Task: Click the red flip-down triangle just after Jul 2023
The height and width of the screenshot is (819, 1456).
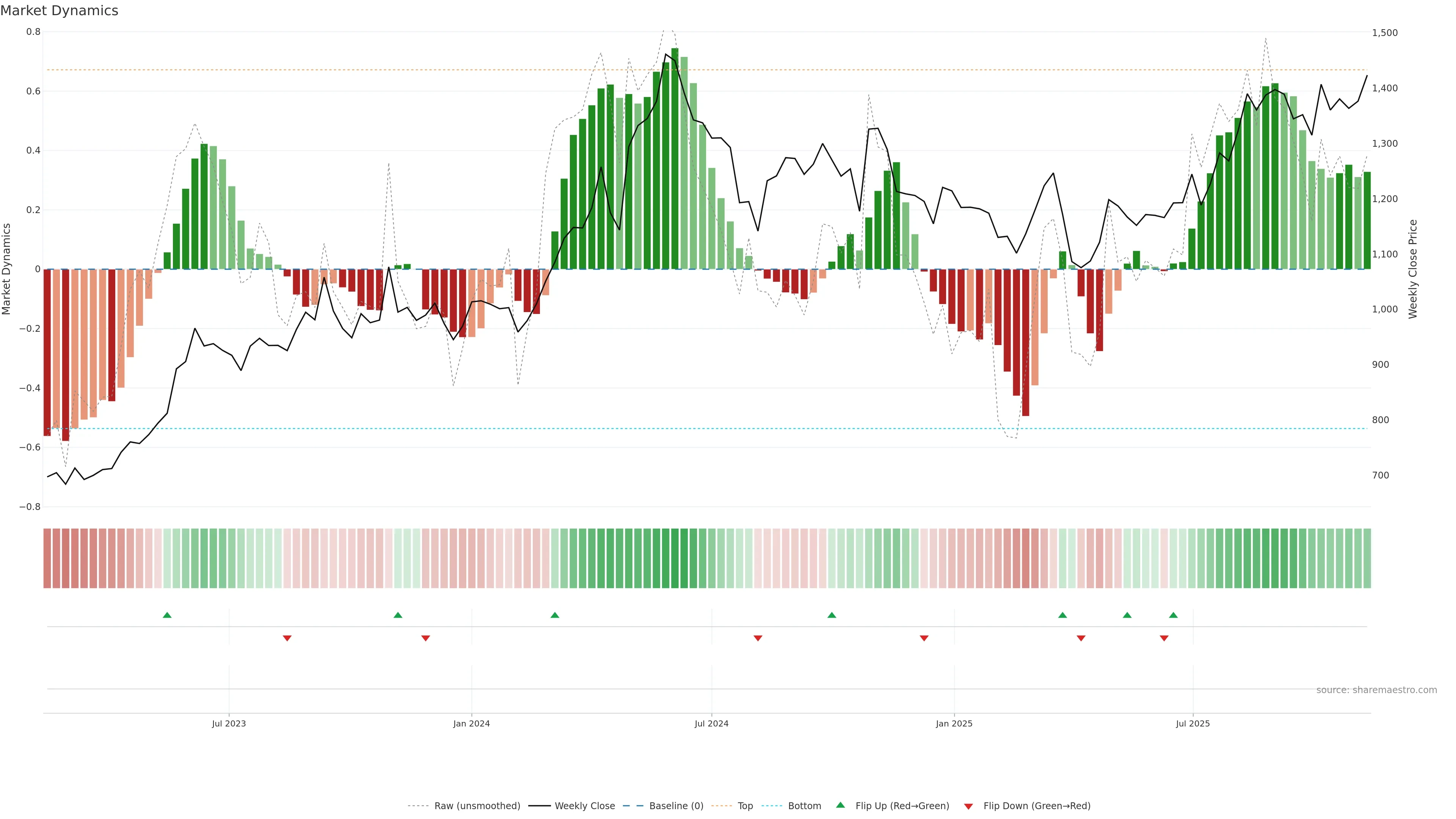Action: pyautogui.click(x=287, y=638)
